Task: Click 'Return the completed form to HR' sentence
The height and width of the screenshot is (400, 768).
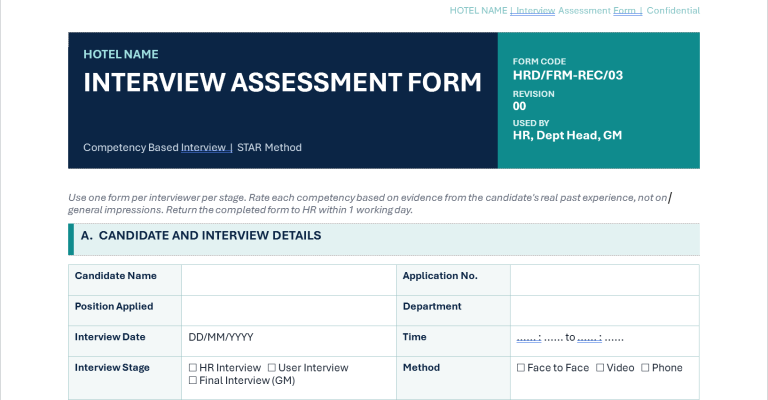Action: 289,210
